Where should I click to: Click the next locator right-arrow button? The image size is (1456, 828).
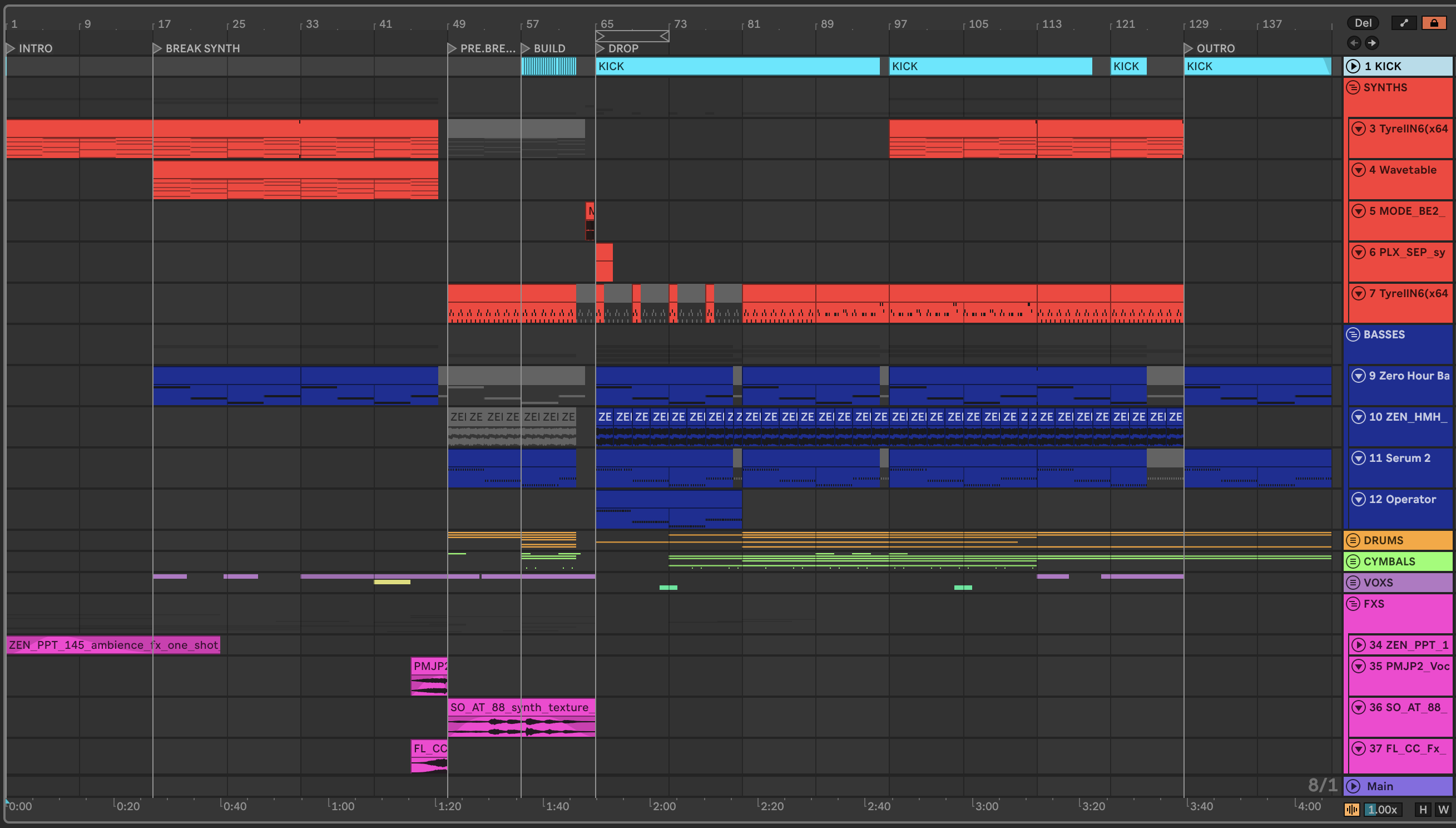[1372, 43]
